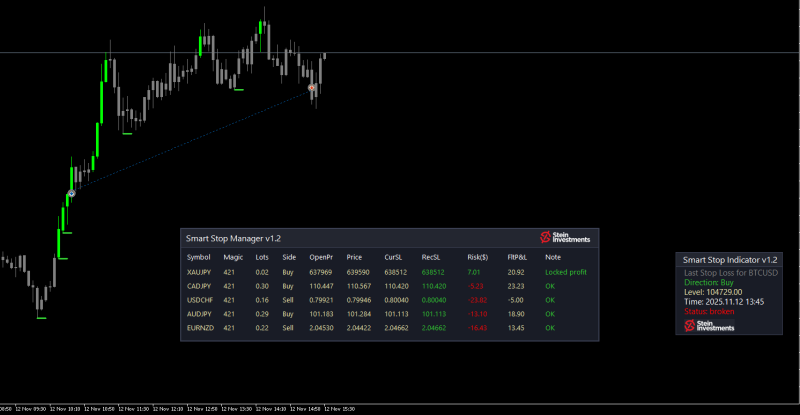Click AUDJPY risk value -13.10

477,314
